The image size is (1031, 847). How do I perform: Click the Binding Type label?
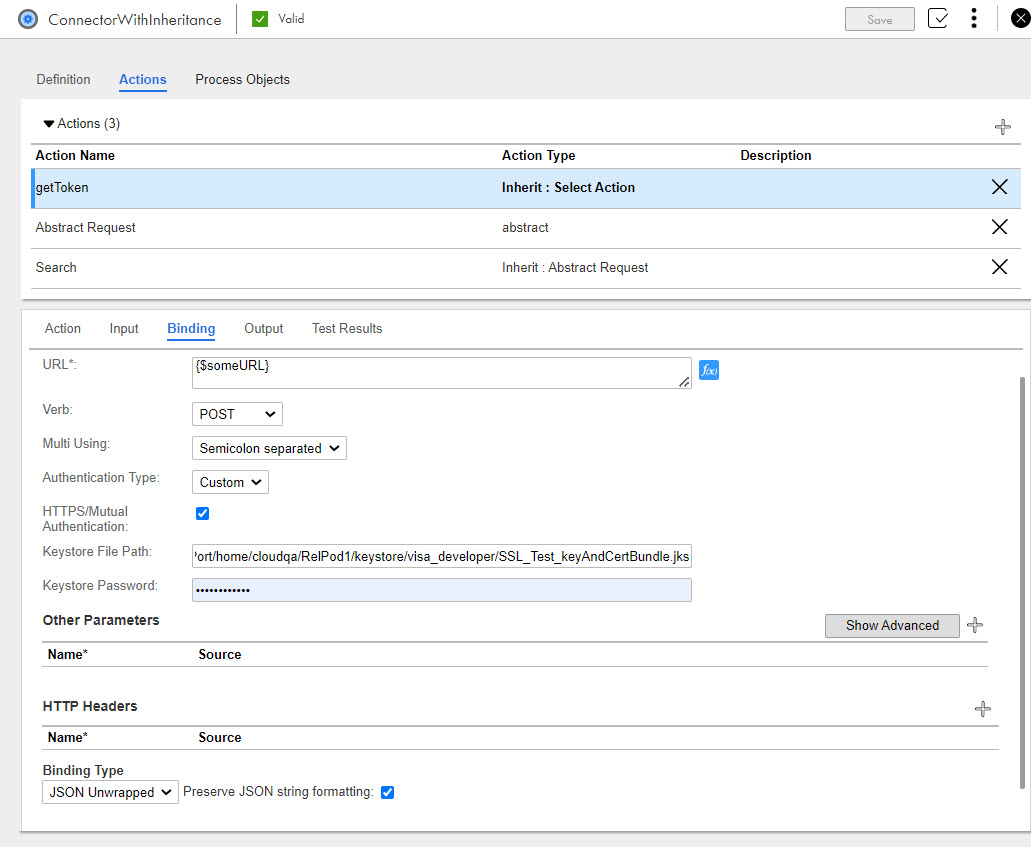point(83,770)
